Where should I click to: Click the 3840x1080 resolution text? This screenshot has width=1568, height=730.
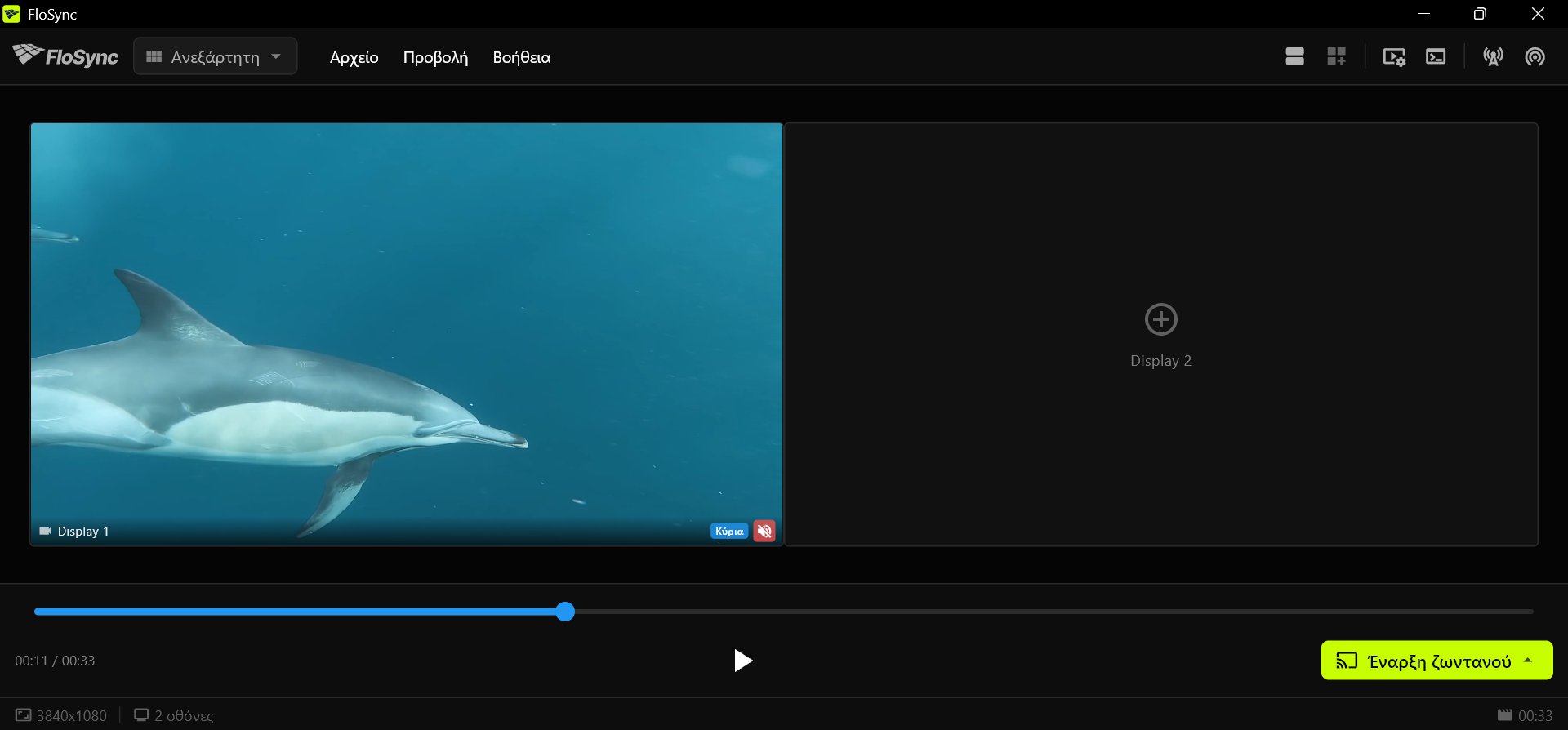(72, 716)
